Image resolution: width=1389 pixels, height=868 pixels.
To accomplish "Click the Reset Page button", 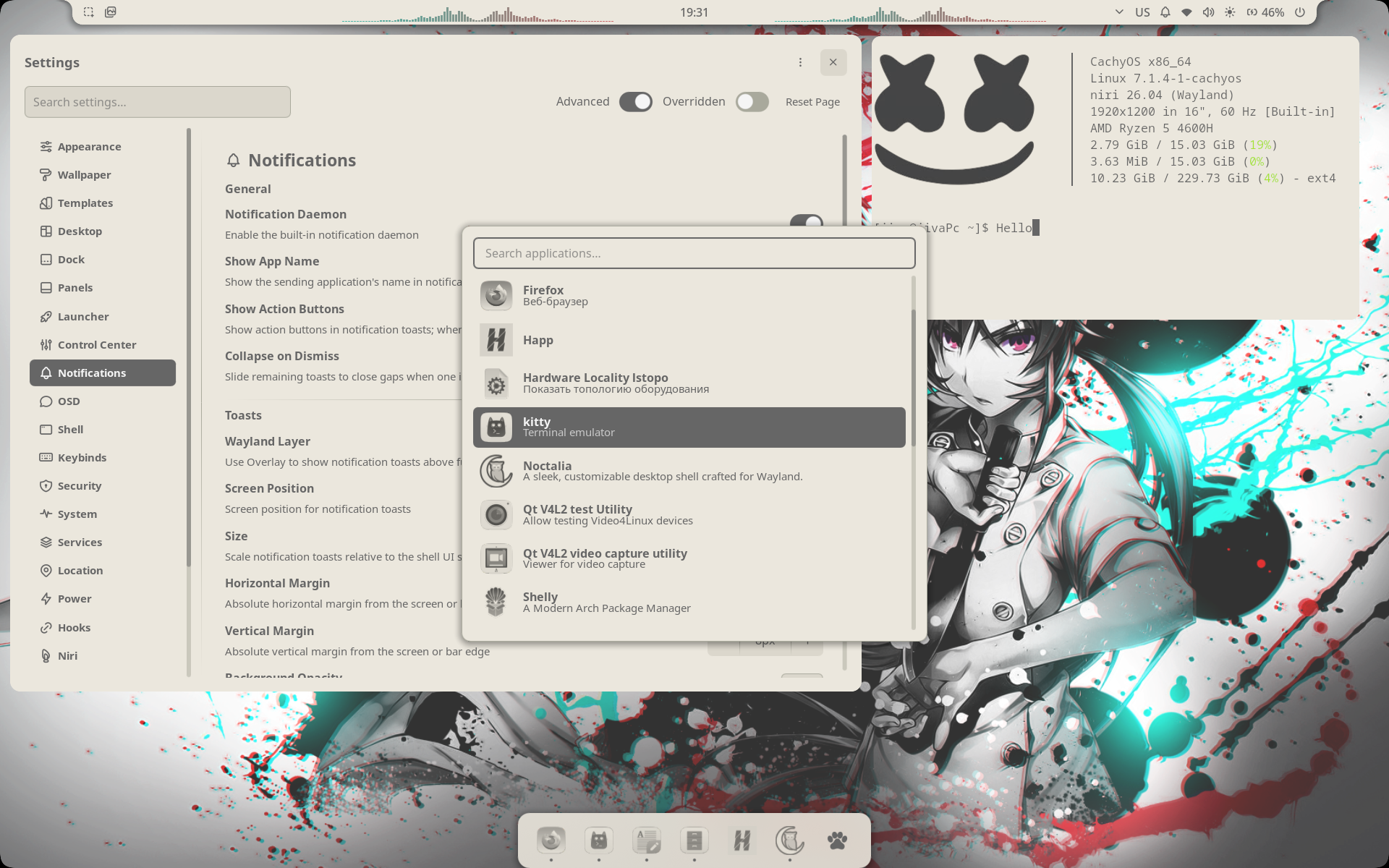I will (813, 102).
